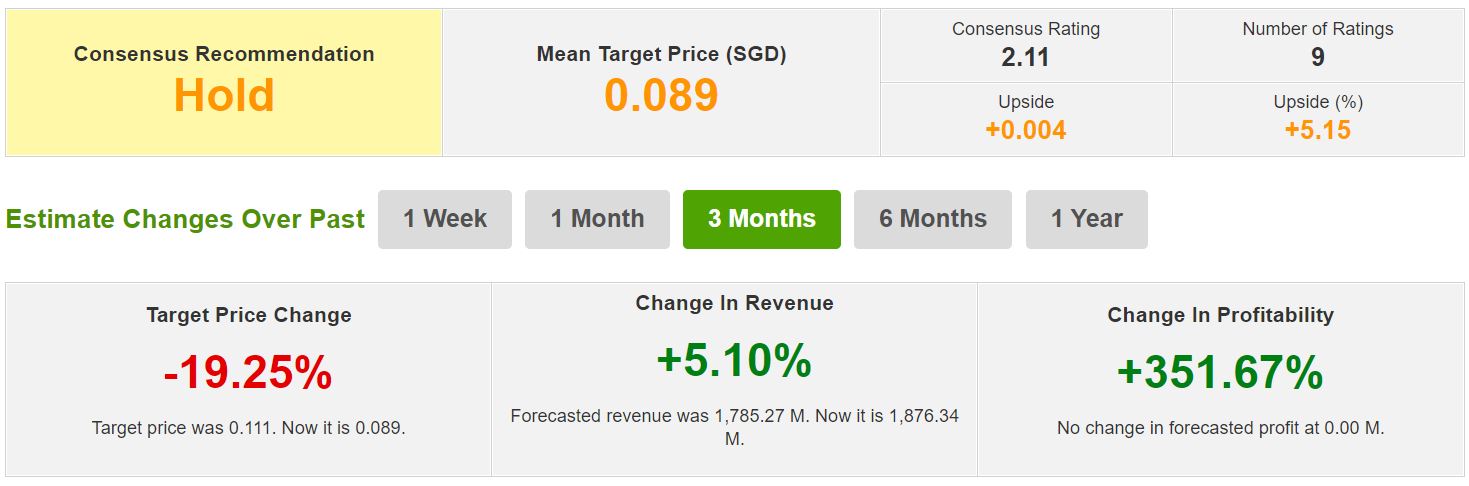
Task: Click the active 3 Months tab
Action: [762, 219]
